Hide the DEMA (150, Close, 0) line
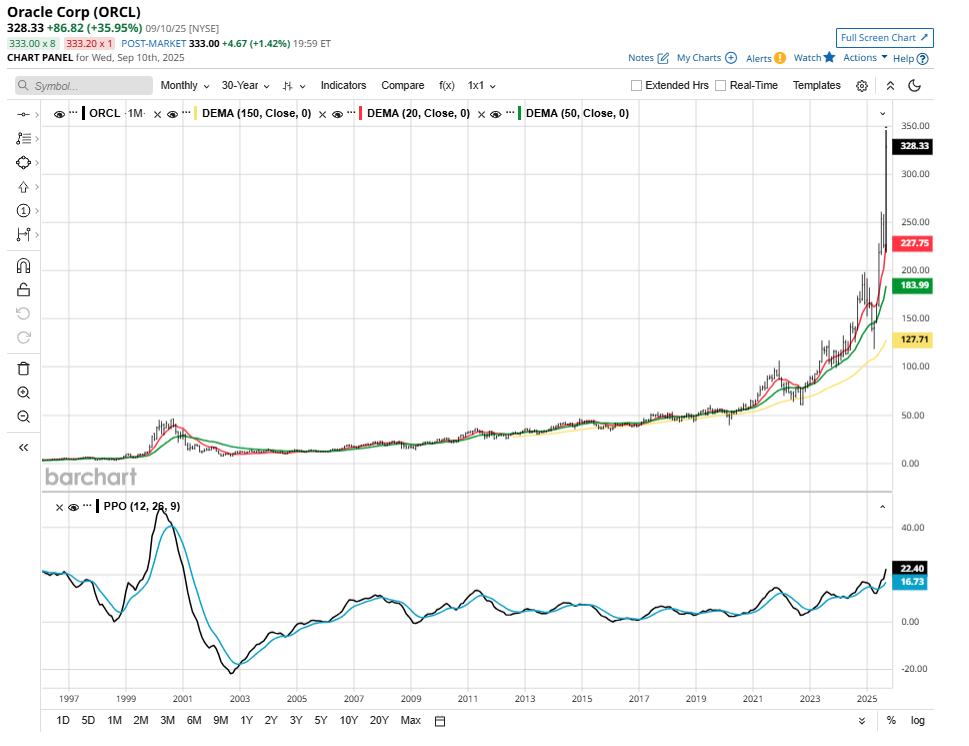The width and height of the screenshot is (969, 746). 172,114
